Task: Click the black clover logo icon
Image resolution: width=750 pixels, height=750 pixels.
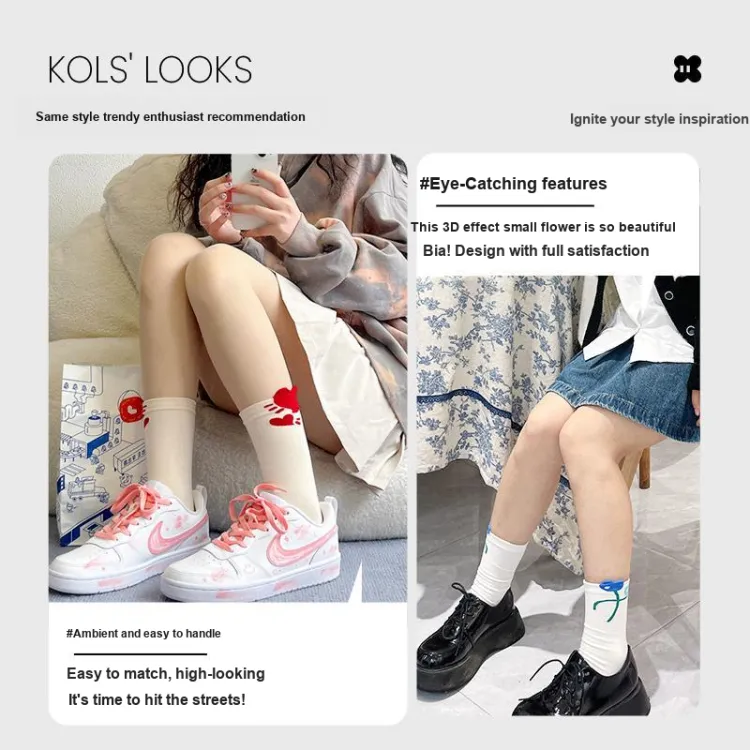Action: (687, 69)
